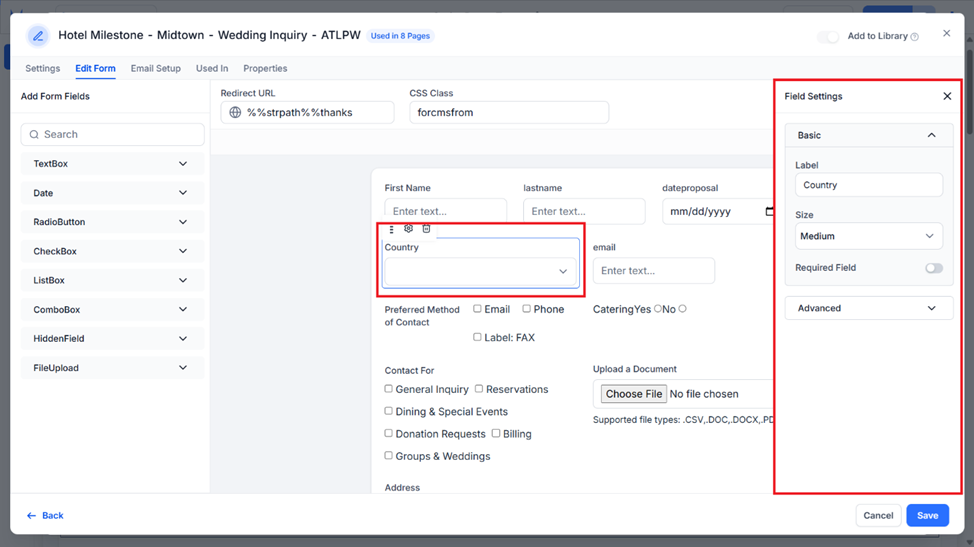Open settings gear above Country field

pyautogui.click(x=408, y=228)
